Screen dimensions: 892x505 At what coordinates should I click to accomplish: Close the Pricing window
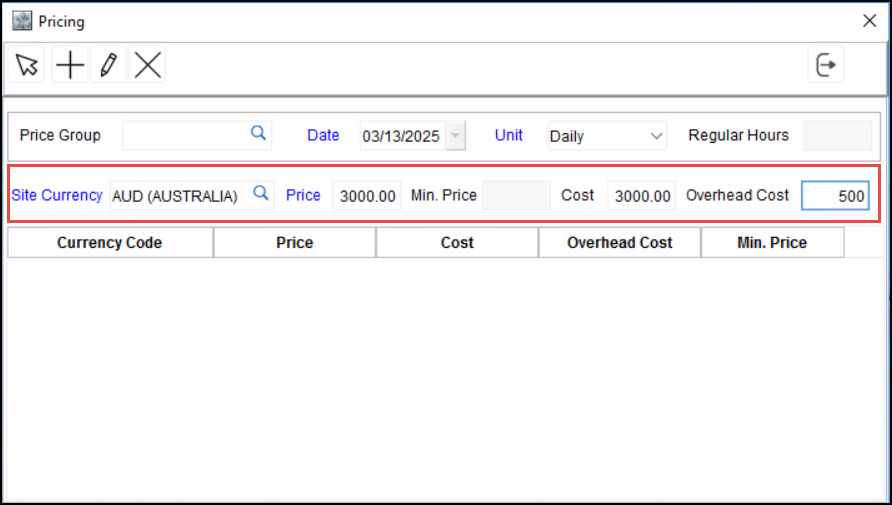pyautogui.click(x=869, y=21)
